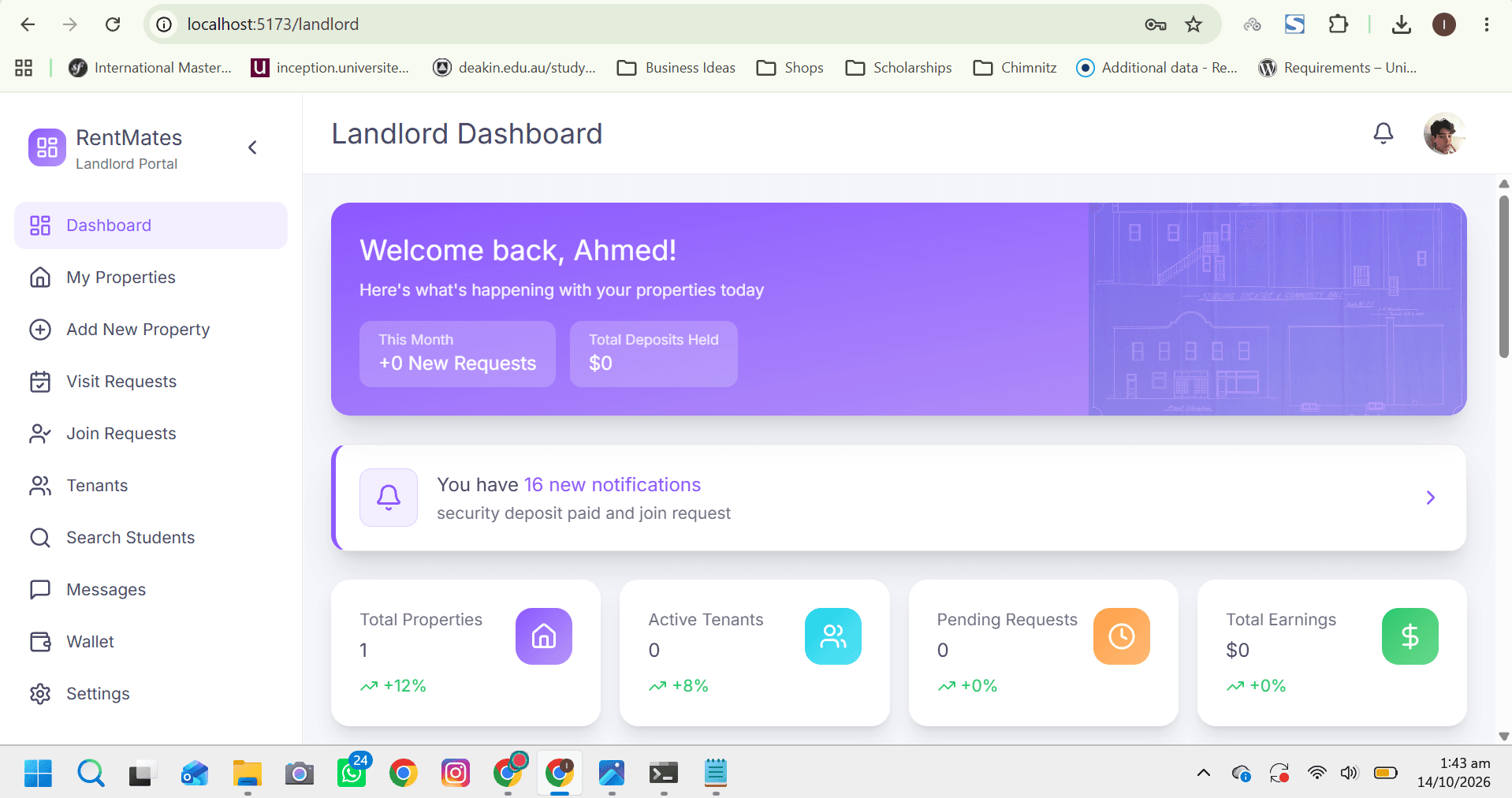This screenshot has height=798, width=1512.
Task: Open the Requirements – Uni bookmark
Action: coord(1338,68)
